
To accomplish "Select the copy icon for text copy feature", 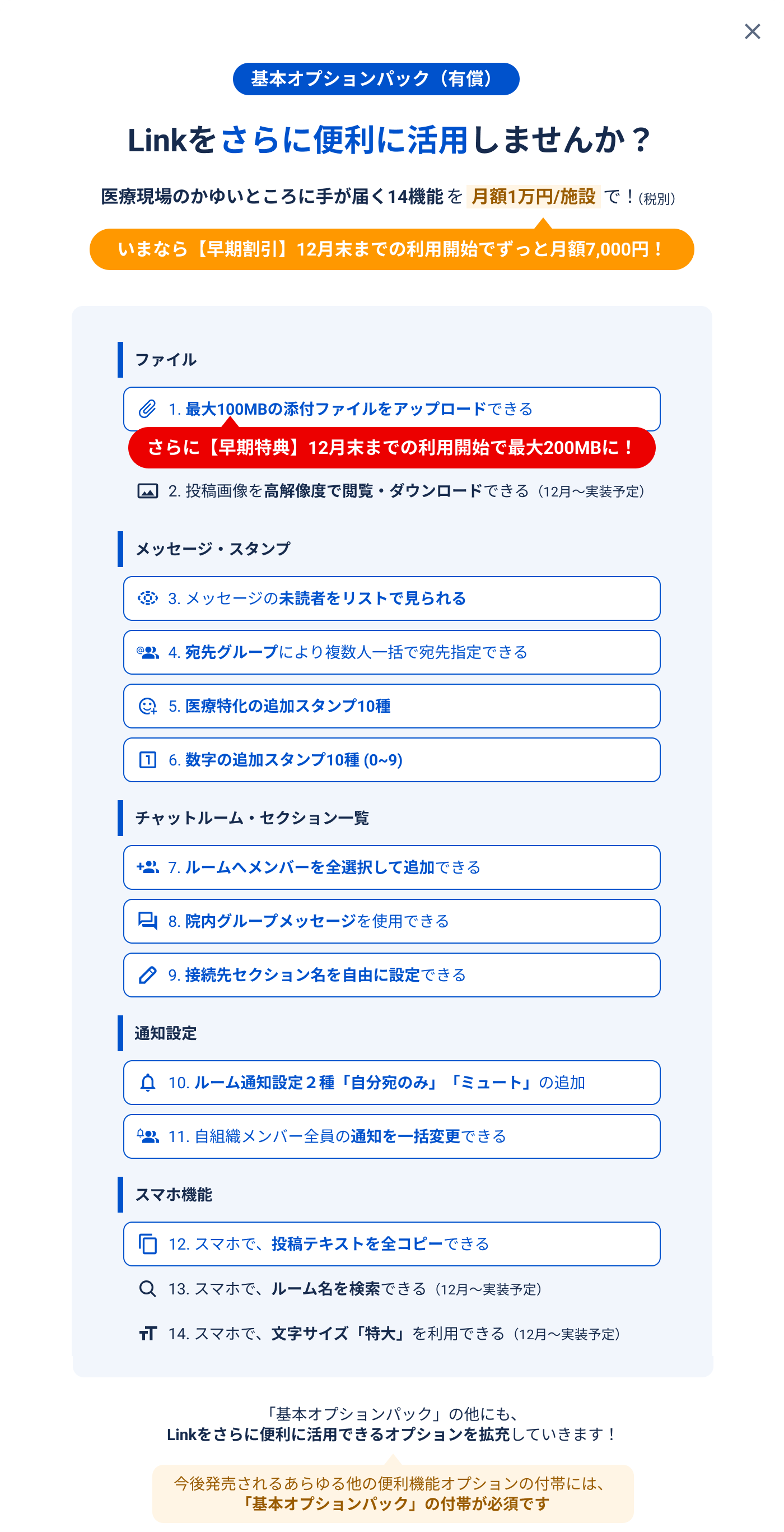I will point(147,1243).
